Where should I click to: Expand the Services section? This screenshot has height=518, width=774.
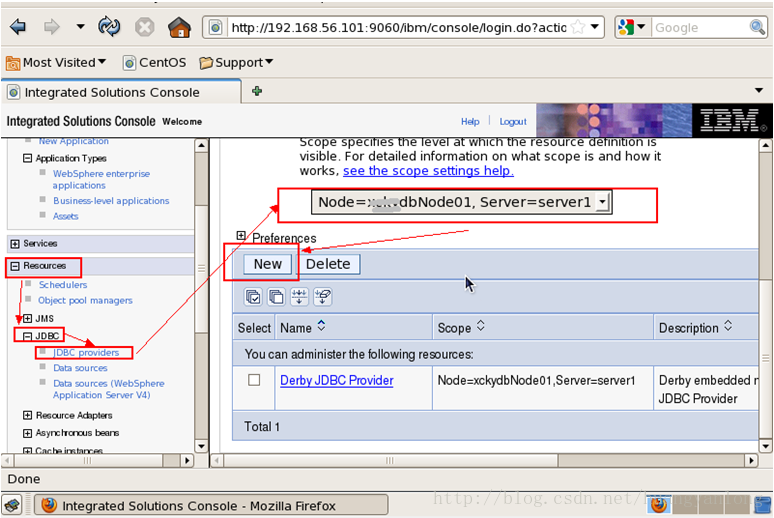tap(15, 244)
